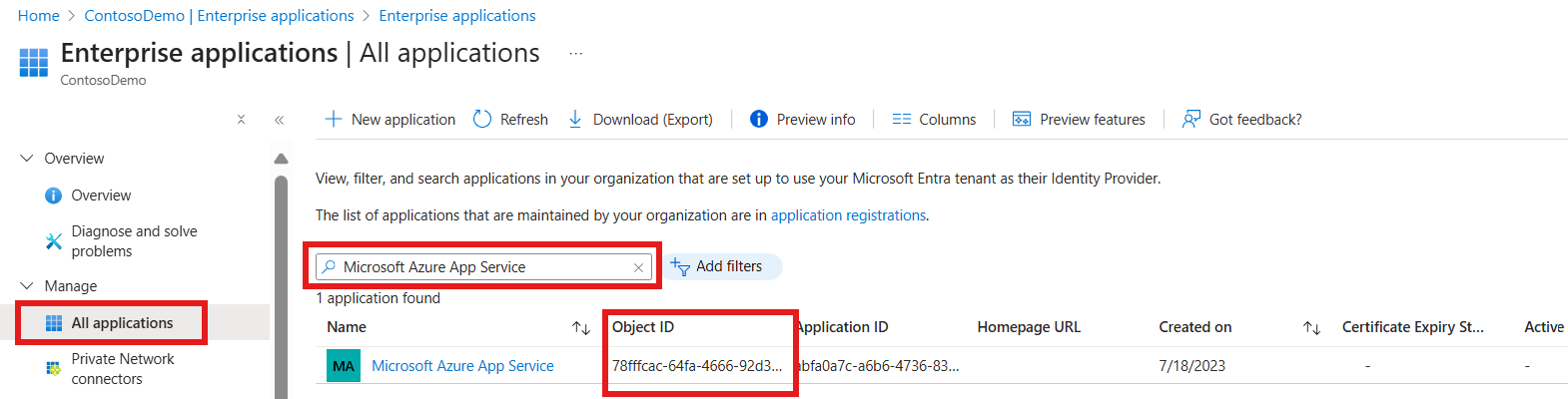Close the sidebar search with X
The height and width of the screenshot is (399, 1568).
pos(241,120)
